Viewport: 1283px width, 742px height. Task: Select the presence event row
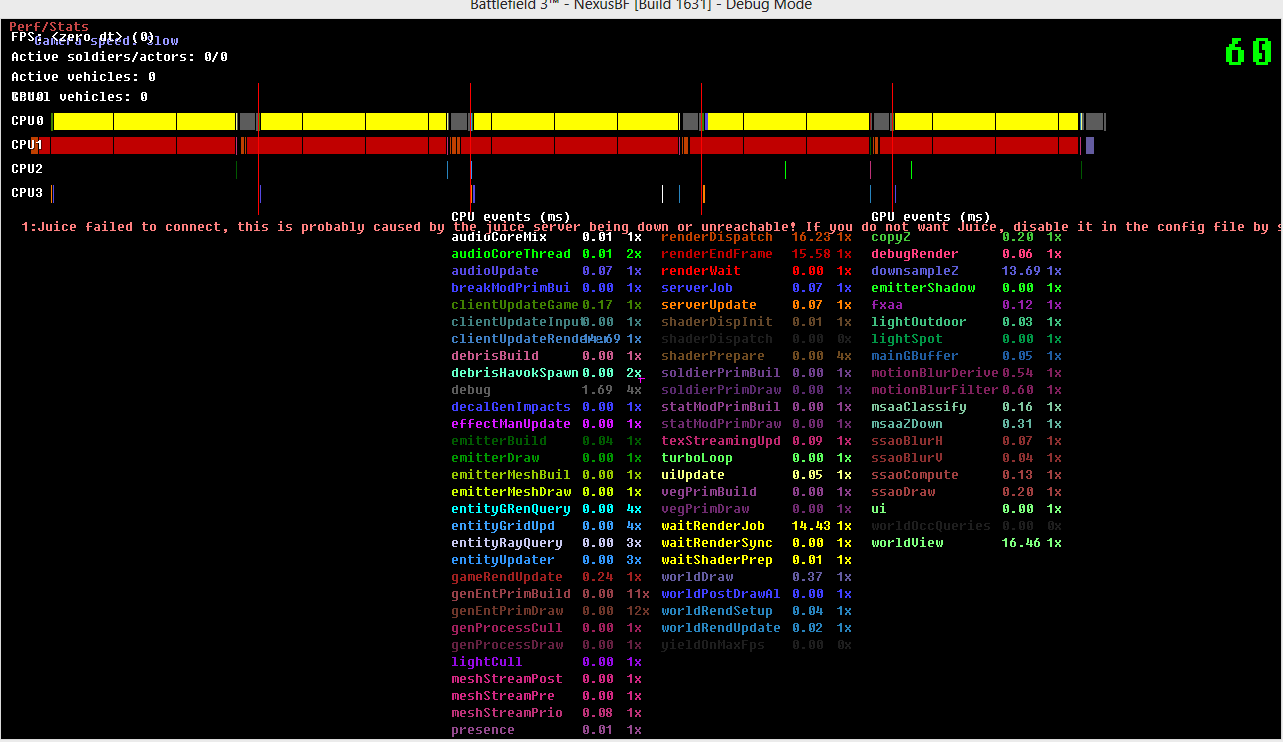546,730
